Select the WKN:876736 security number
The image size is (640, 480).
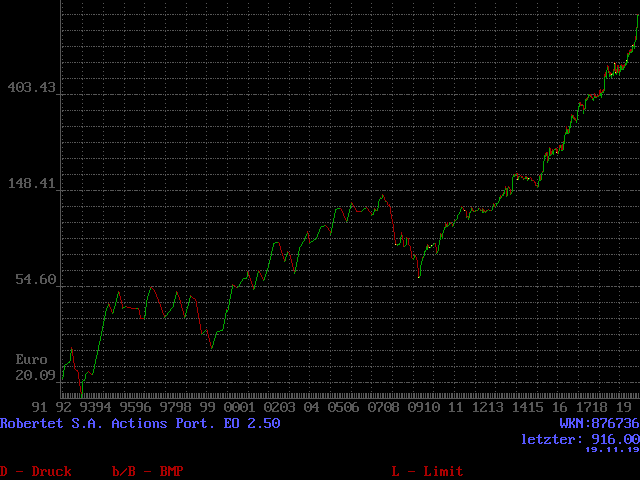(x=598, y=423)
